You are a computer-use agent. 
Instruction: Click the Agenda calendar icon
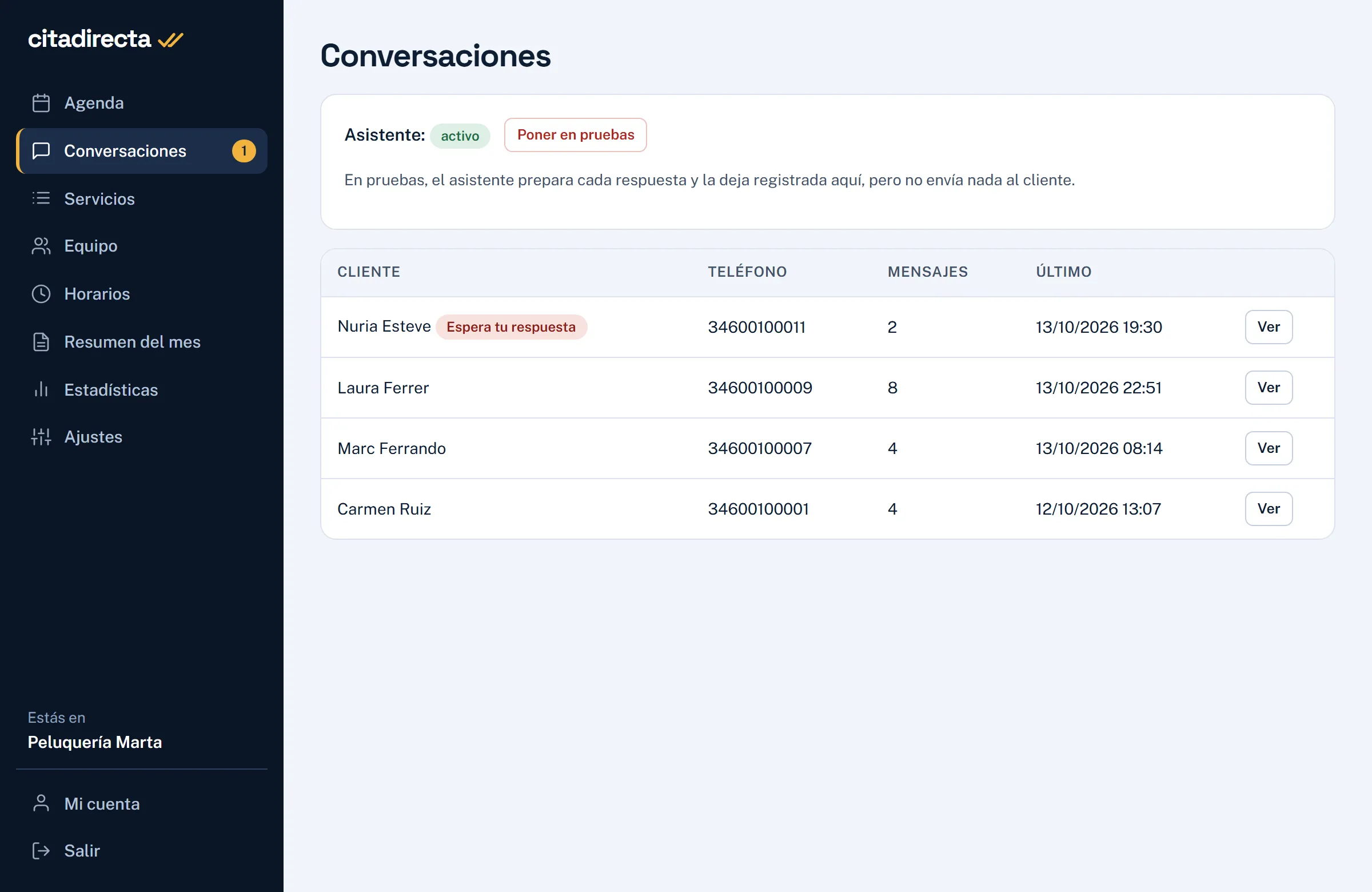click(x=41, y=103)
